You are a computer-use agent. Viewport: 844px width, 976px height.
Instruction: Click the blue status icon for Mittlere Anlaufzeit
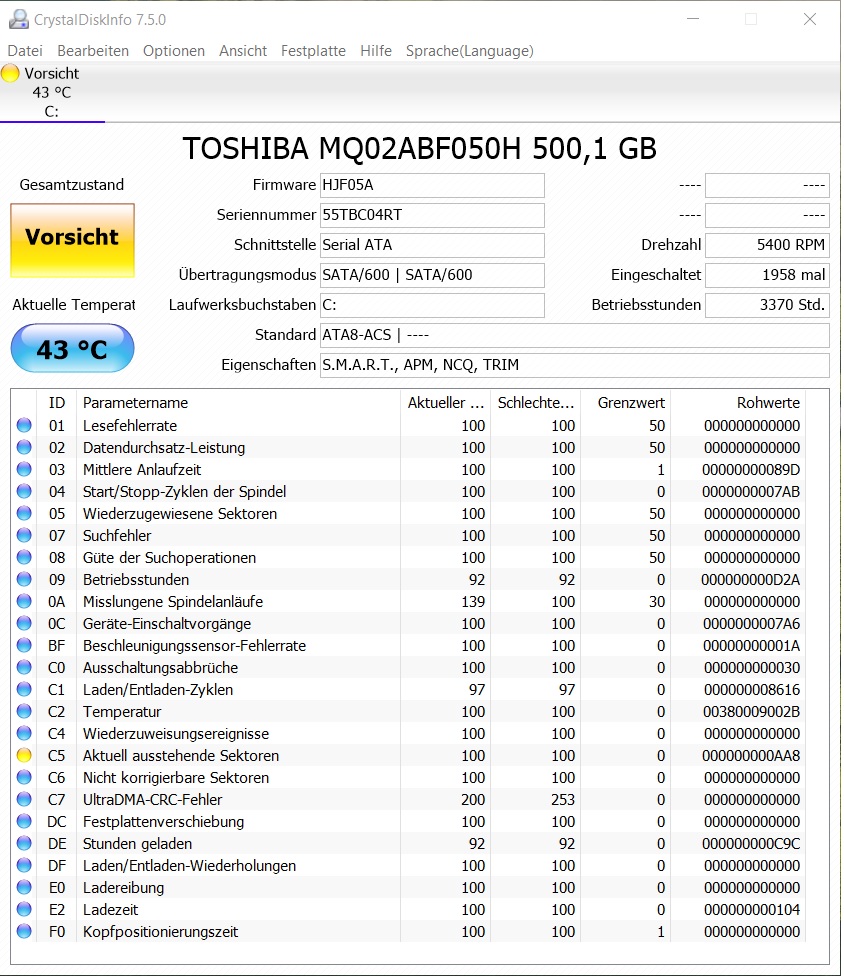[x=24, y=469]
